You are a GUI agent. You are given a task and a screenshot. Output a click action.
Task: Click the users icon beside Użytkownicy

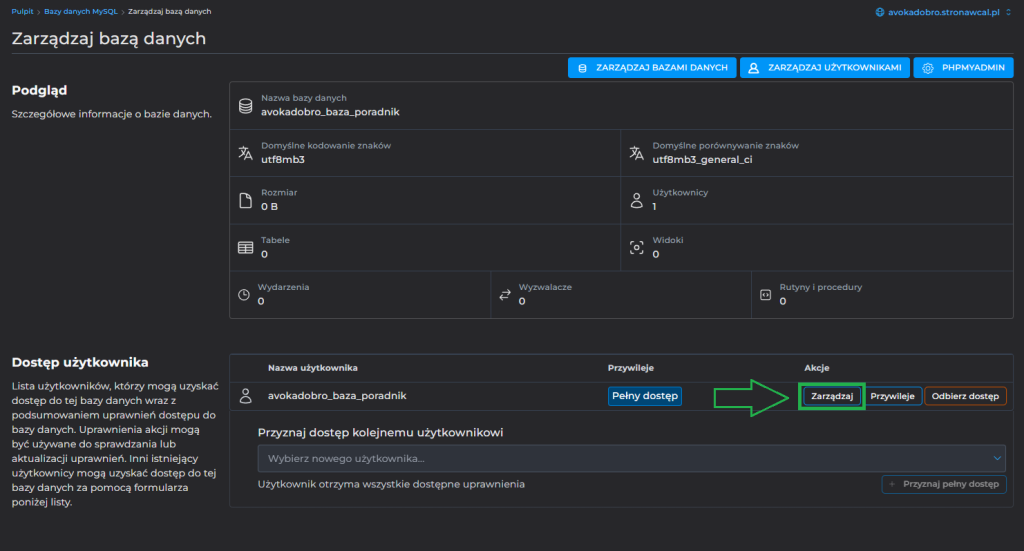[x=636, y=200]
